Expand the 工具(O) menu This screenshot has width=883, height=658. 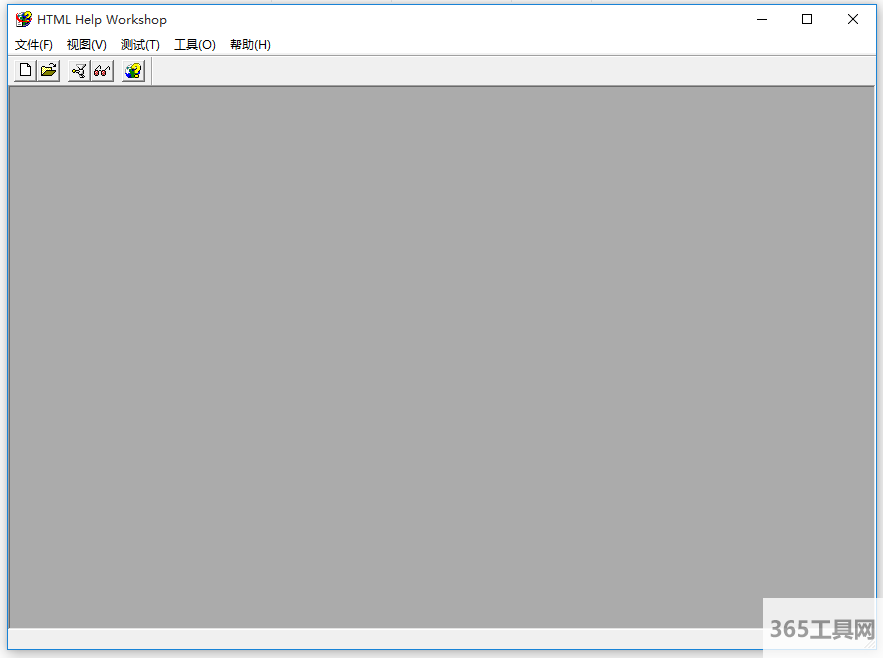point(195,45)
